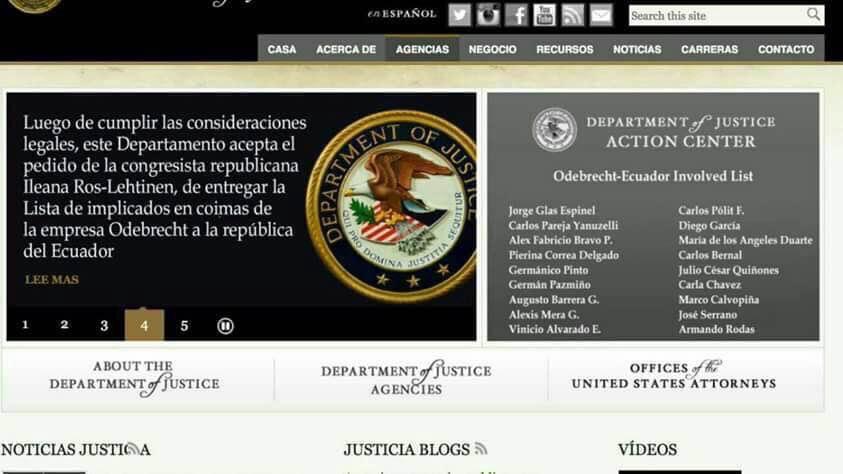843x474 pixels.
Task: Open the YouTube social icon
Action: (545, 15)
